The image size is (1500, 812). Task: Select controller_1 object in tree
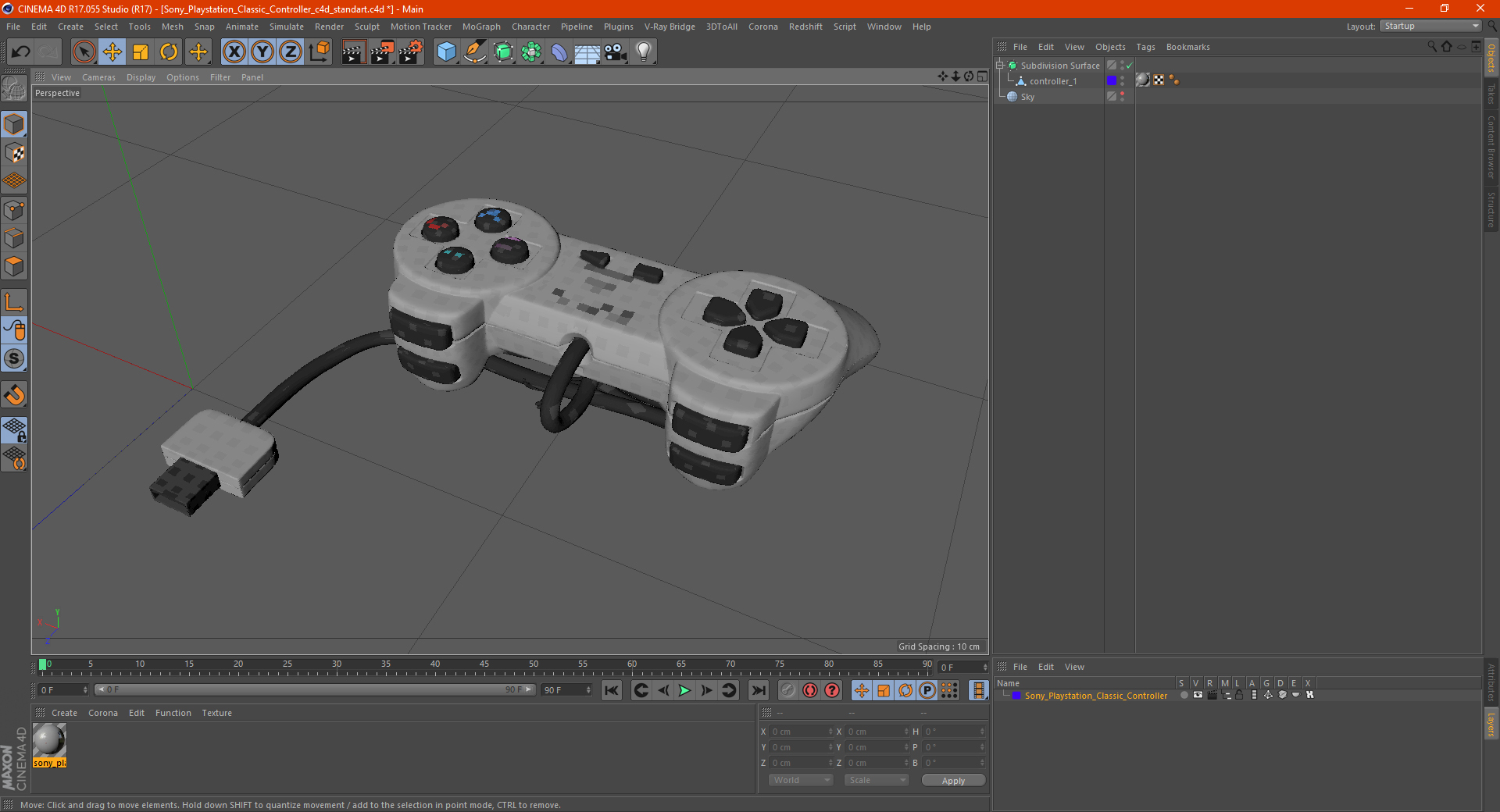coord(1052,81)
